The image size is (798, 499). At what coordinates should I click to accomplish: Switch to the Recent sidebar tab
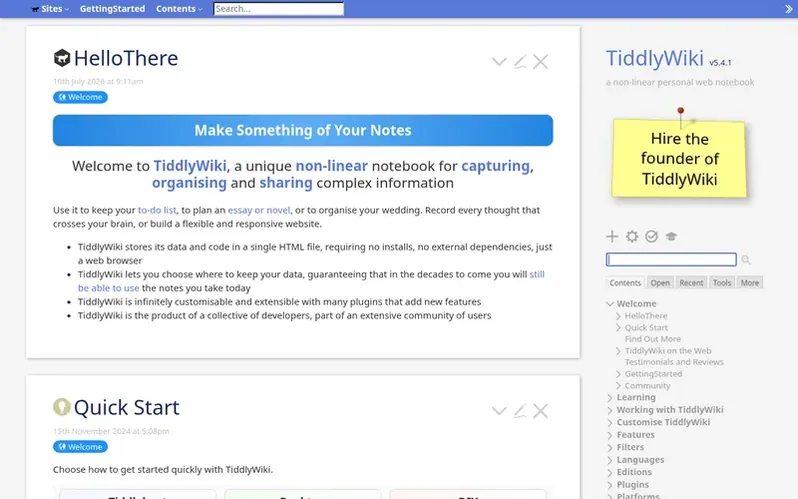point(691,283)
